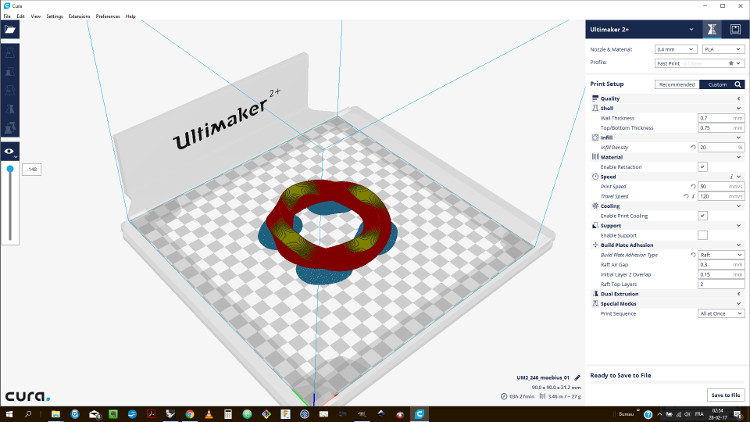Toggle Enable Retraction checkbox
The width and height of the screenshot is (750, 422).
[702, 167]
